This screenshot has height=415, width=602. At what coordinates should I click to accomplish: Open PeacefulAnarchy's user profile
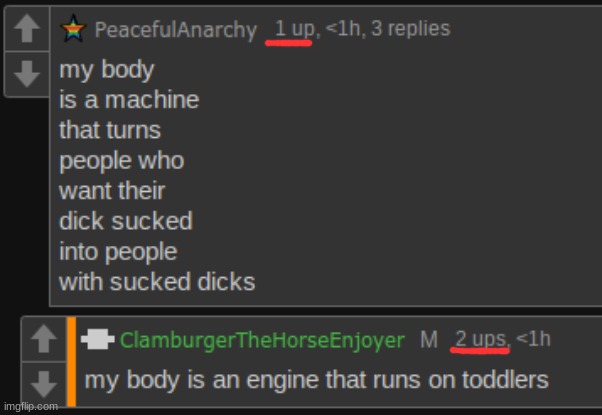(176, 30)
